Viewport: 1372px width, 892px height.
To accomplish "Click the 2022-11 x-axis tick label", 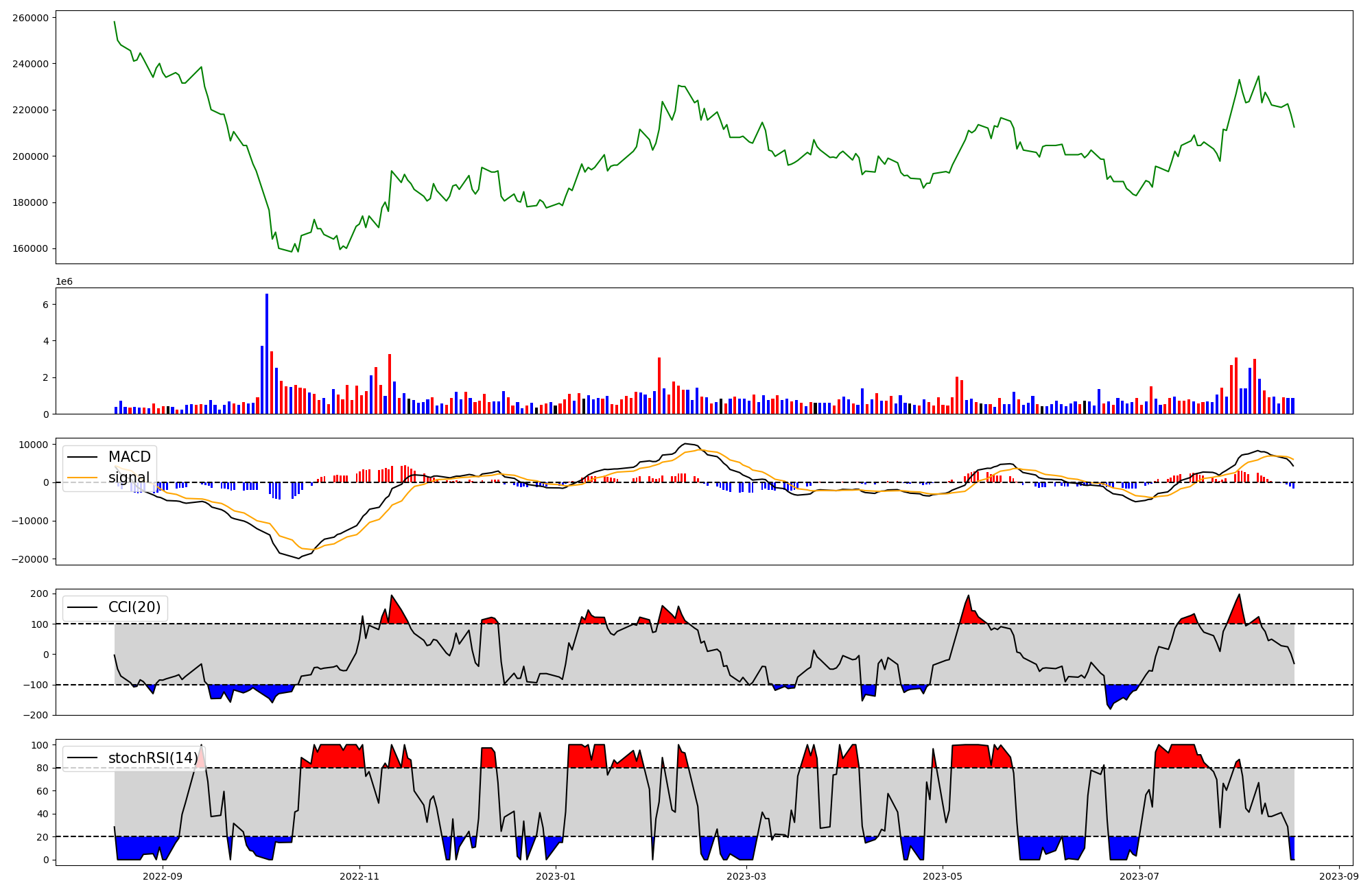I will pyautogui.click(x=359, y=876).
